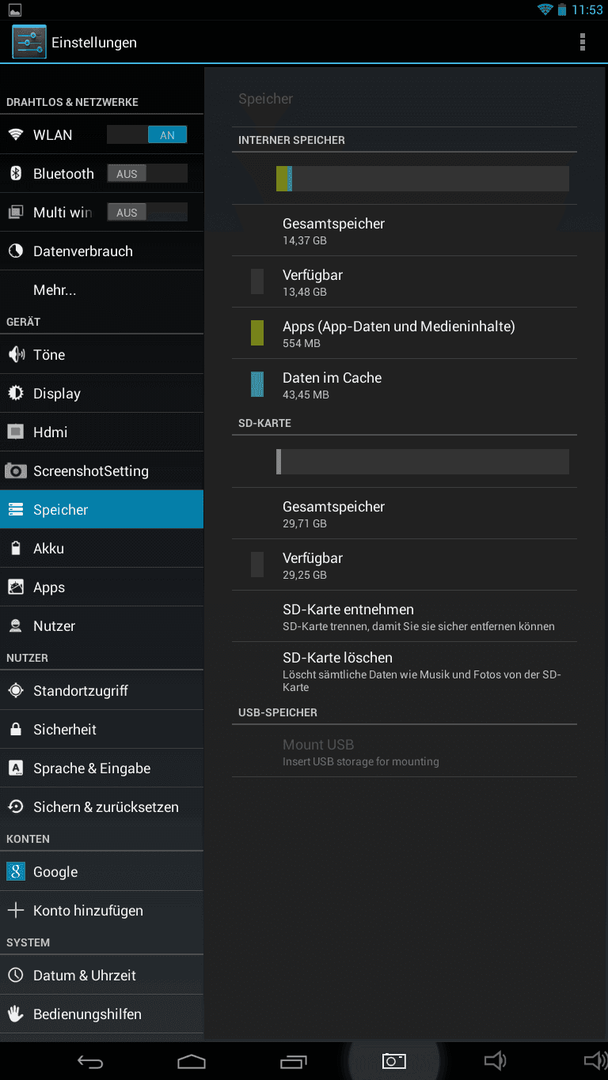Tap the Einstellungen app icon
608x1080 pixels.
[x=29, y=42]
